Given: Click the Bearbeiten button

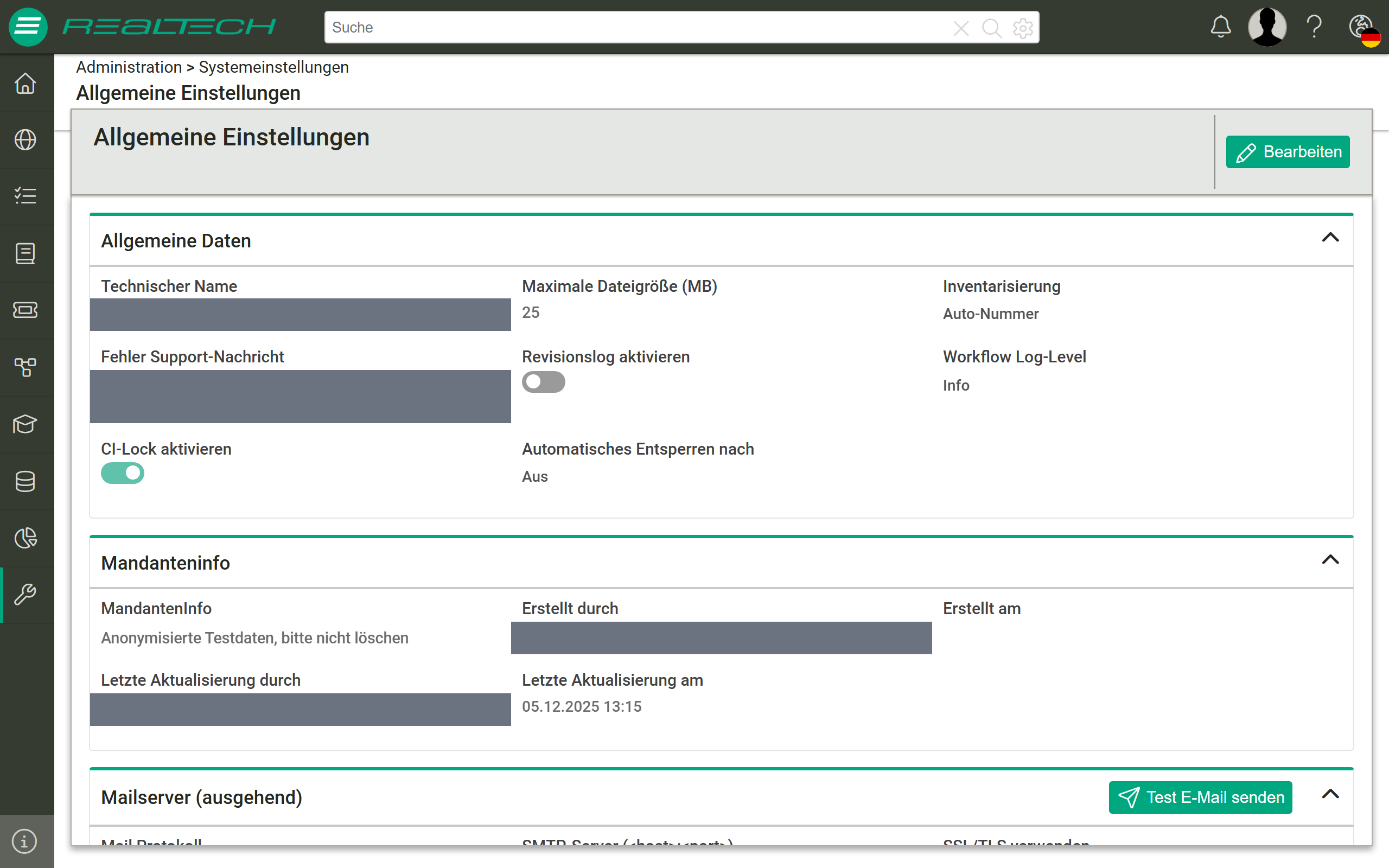Looking at the screenshot, I should (x=1288, y=152).
